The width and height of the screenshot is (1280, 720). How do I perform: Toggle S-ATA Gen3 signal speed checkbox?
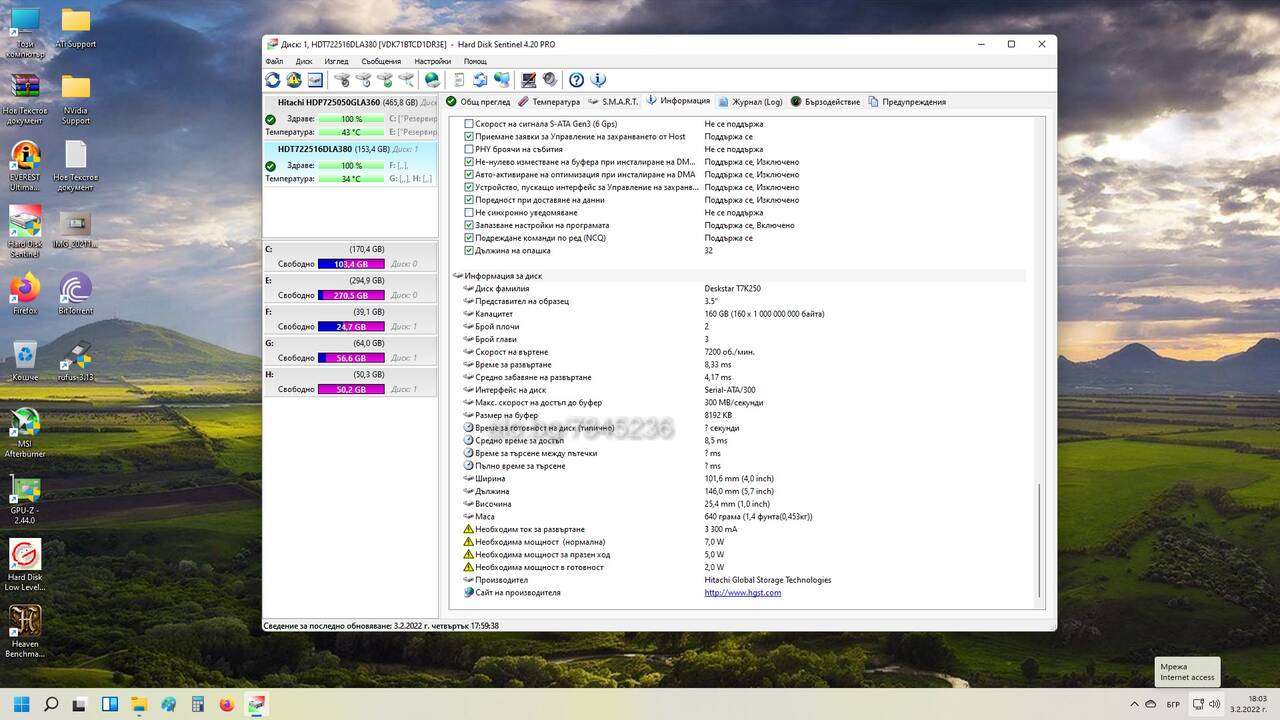click(469, 124)
